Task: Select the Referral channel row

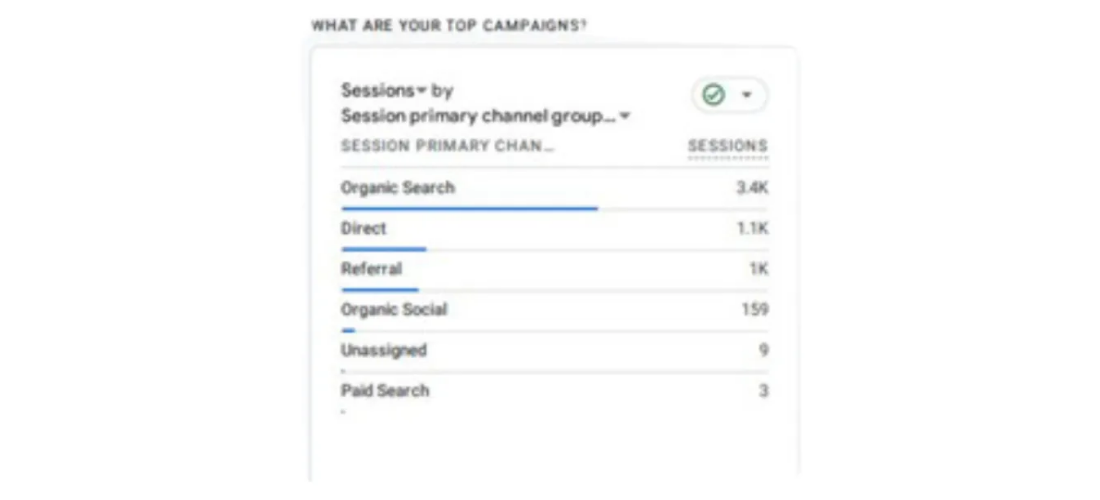Action: [554, 269]
